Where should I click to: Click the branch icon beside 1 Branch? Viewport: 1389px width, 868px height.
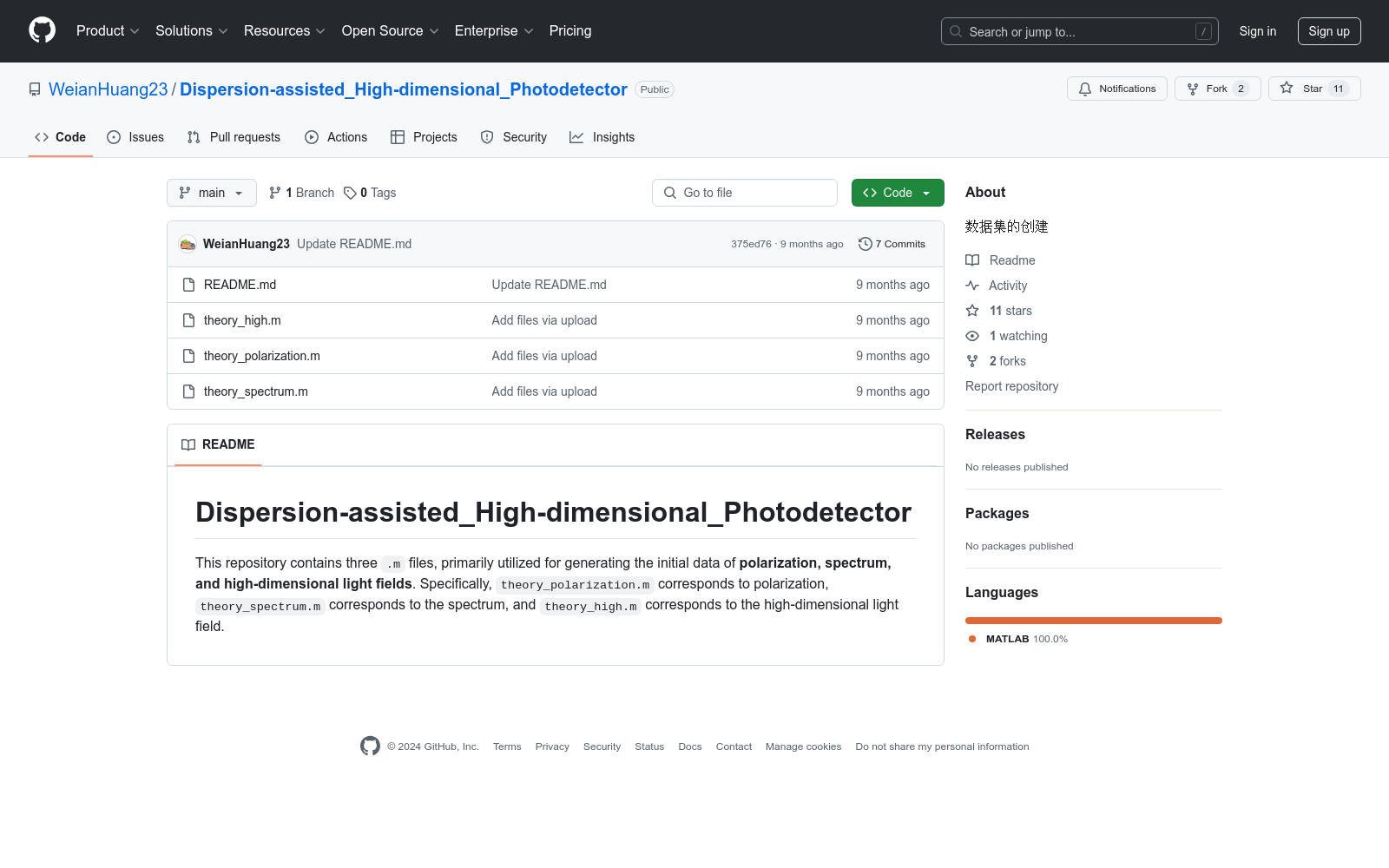click(275, 193)
